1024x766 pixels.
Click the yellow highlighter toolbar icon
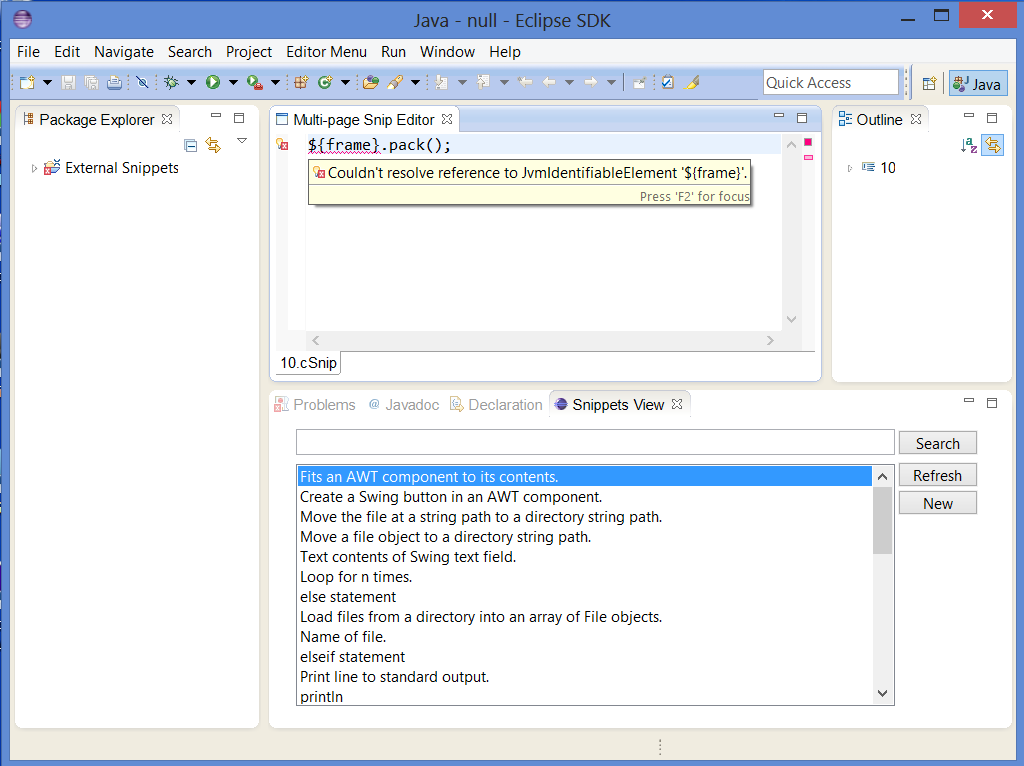(x=692, y=82)
